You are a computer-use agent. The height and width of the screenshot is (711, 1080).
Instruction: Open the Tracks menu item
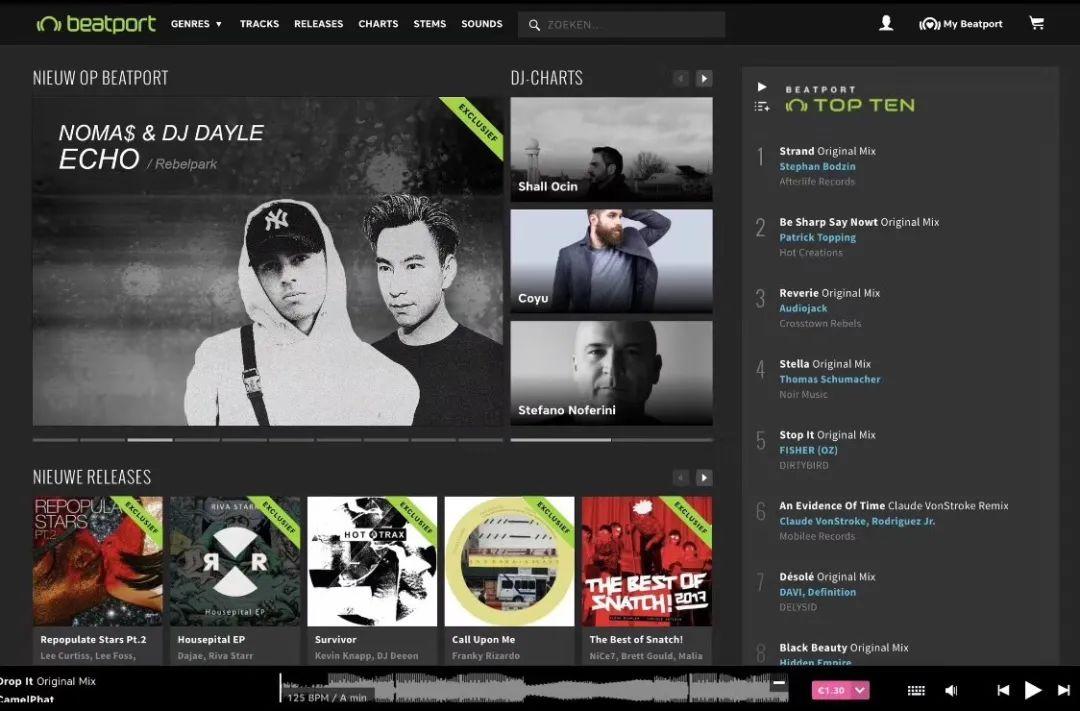point(259,23)
